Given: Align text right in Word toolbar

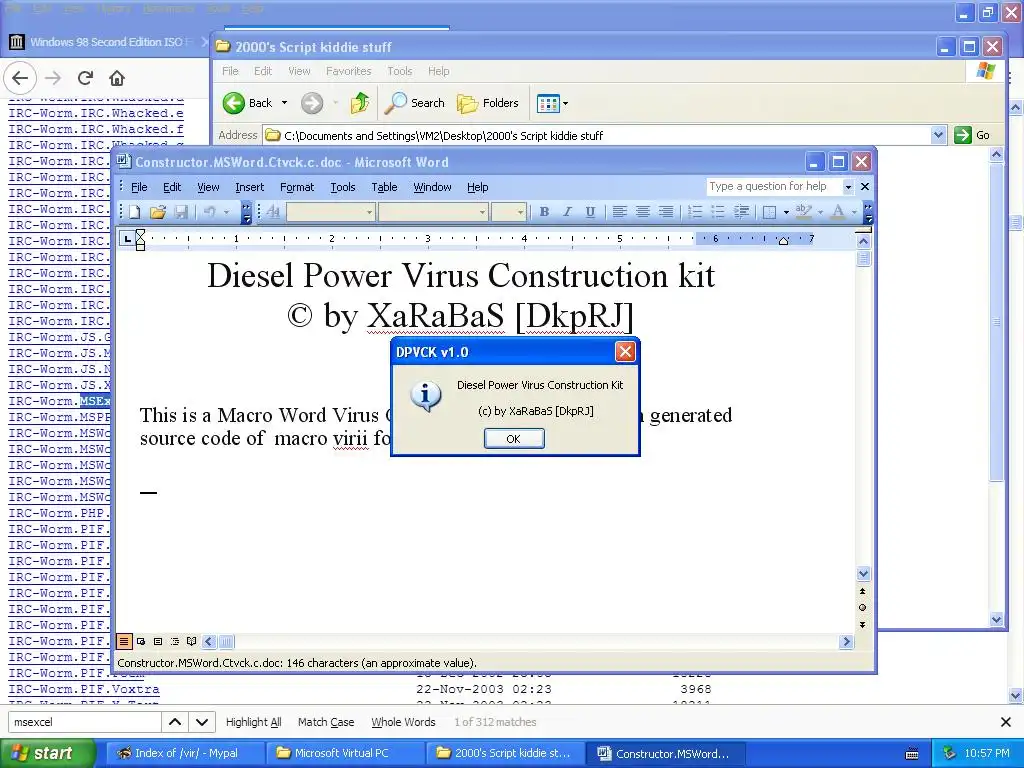Looking at the screenshot, I should tap(665, 212).
